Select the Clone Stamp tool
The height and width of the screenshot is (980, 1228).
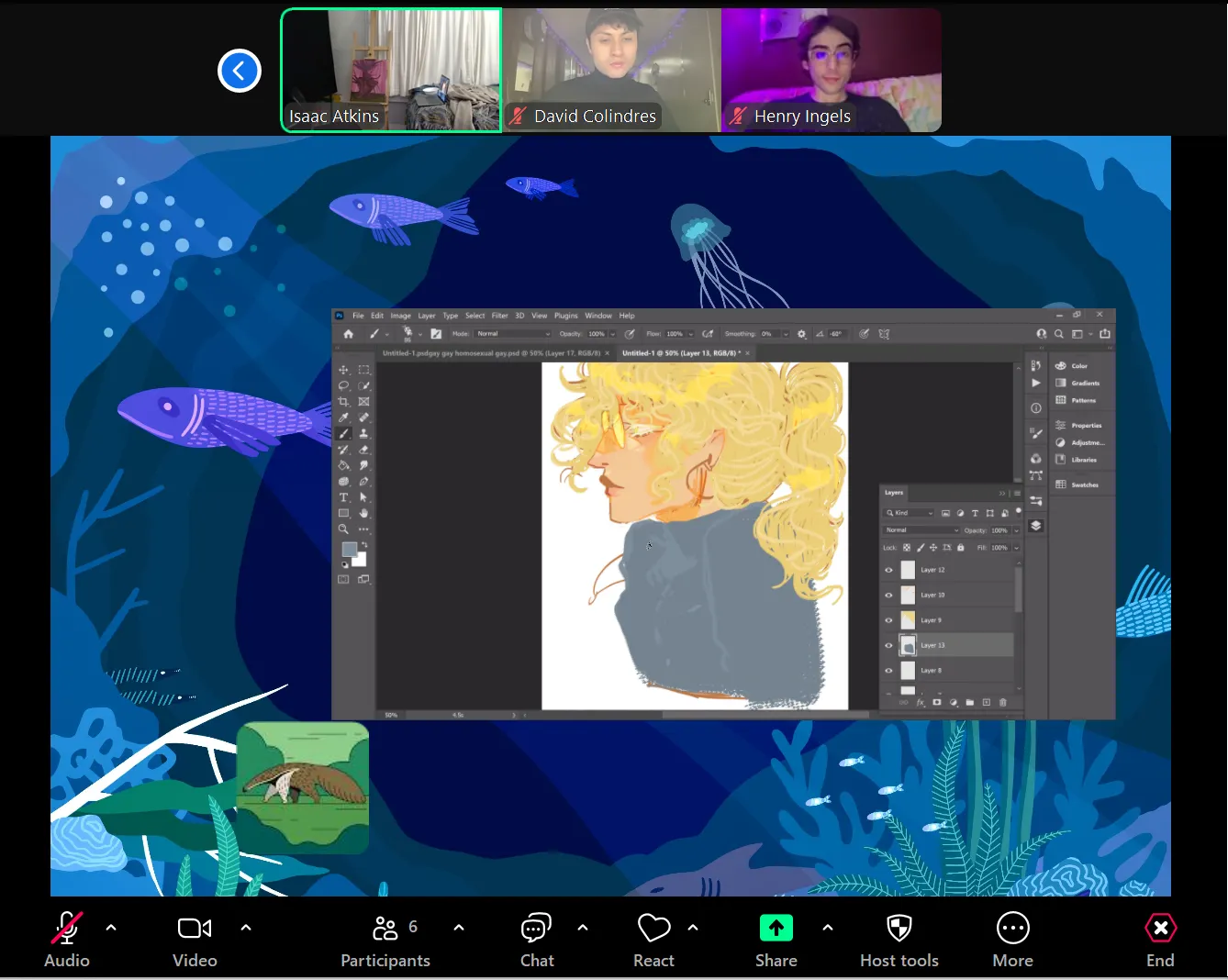363,433
